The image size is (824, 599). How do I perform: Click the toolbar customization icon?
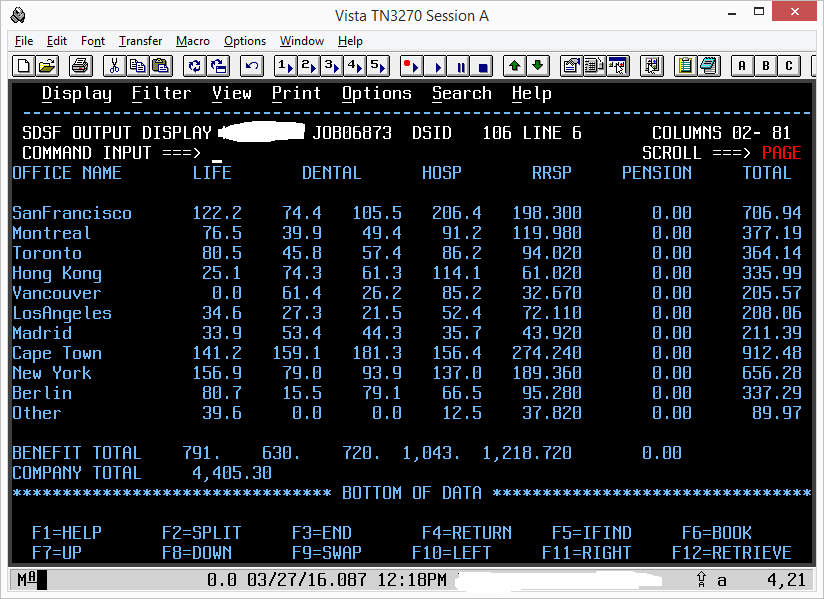coord(652,66)
